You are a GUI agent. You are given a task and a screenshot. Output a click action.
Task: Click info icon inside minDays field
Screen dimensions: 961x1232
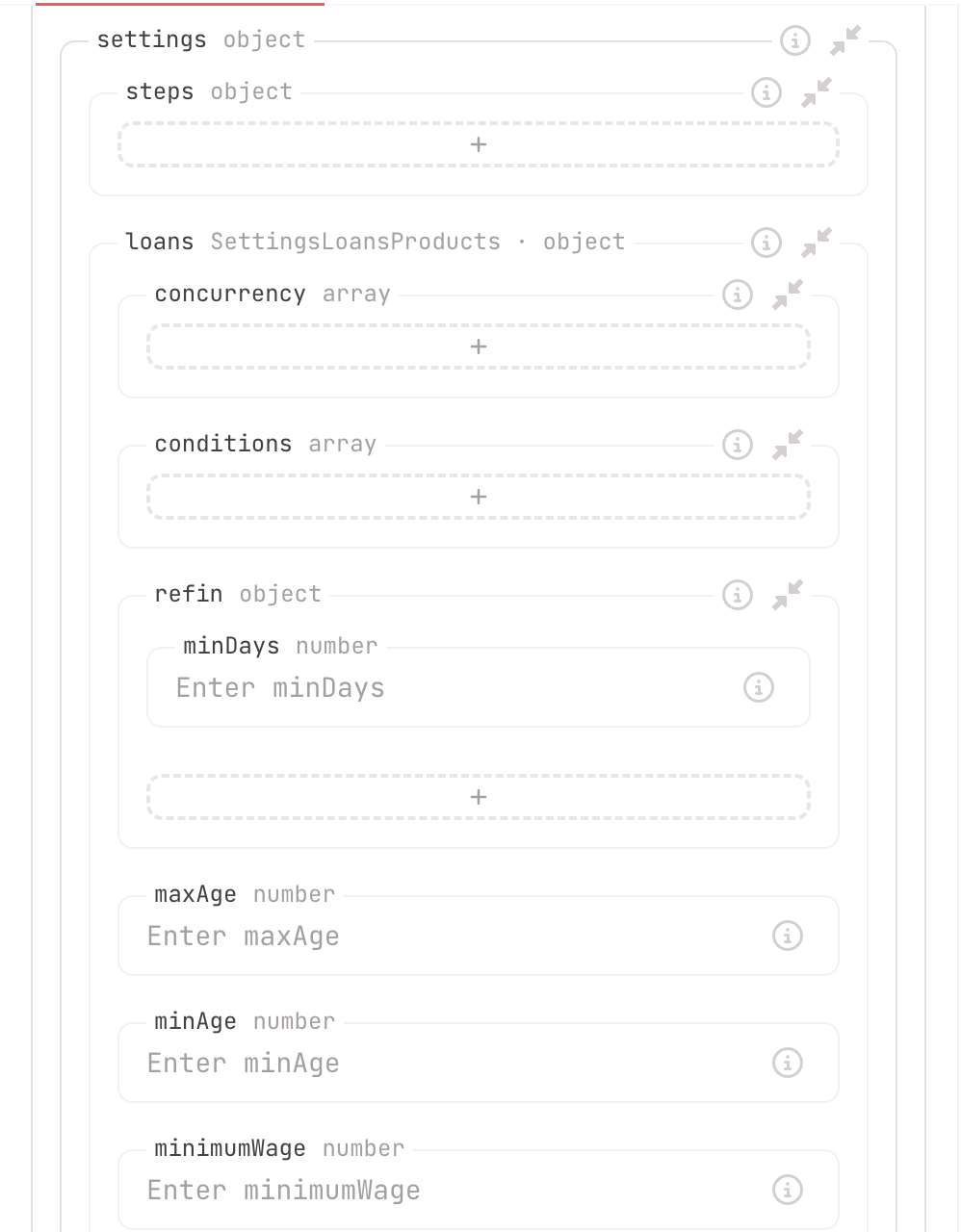tap(758, 687)
